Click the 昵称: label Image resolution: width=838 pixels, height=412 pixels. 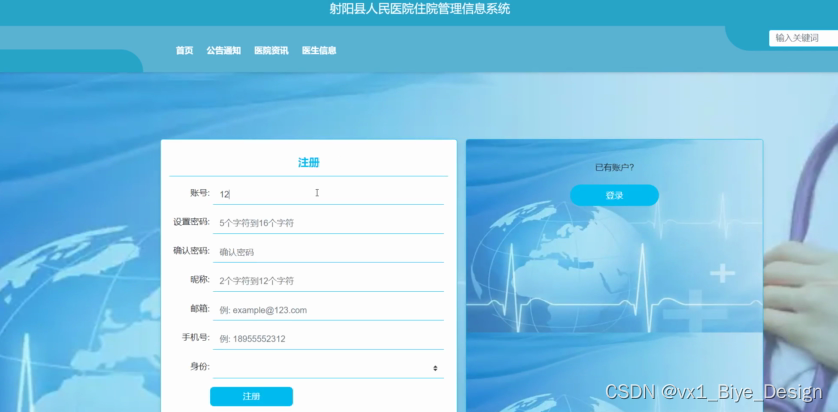point(200,279)
